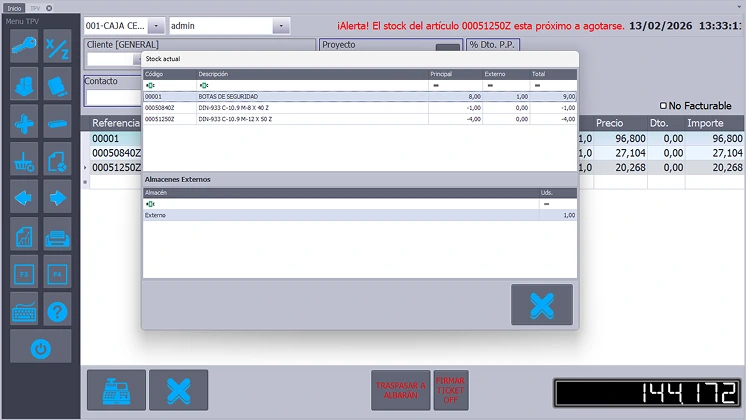
Task: Click the Dto. column header
Action: click(x=666, y=123)
